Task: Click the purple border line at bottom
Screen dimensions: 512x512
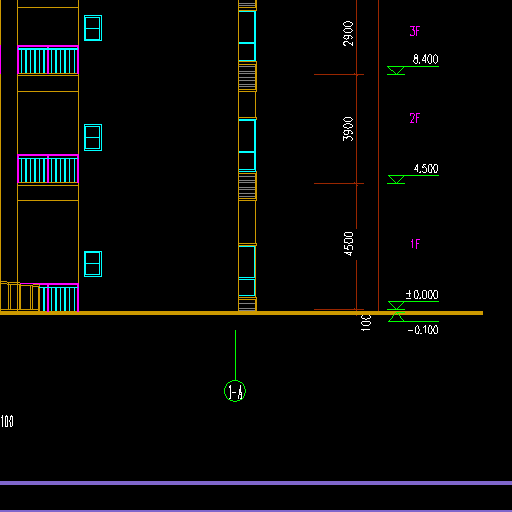Action: 256,483
